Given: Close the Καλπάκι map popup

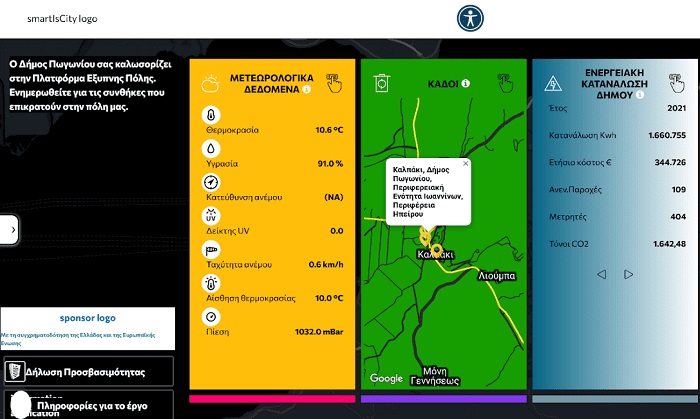Looking at the screenshot, I should pyautogui.click(x=465, y=163).
